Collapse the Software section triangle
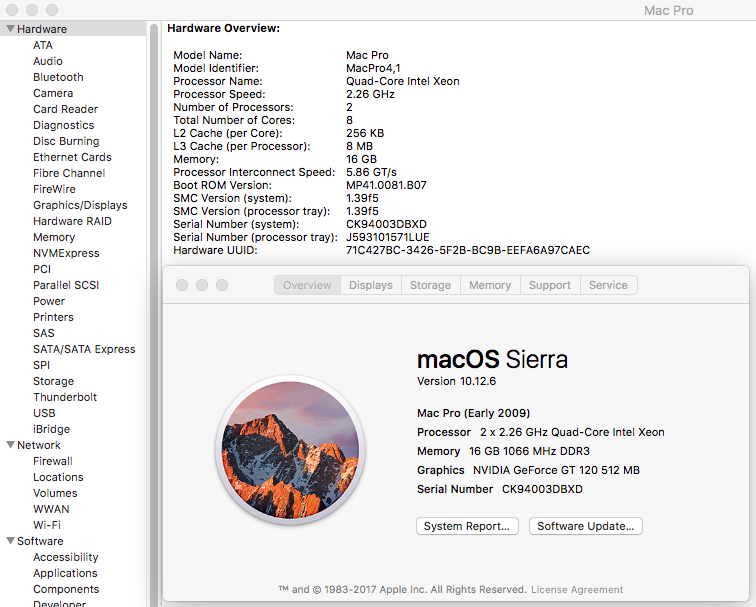This screenshot has height=607, width=756. (10, 540)
